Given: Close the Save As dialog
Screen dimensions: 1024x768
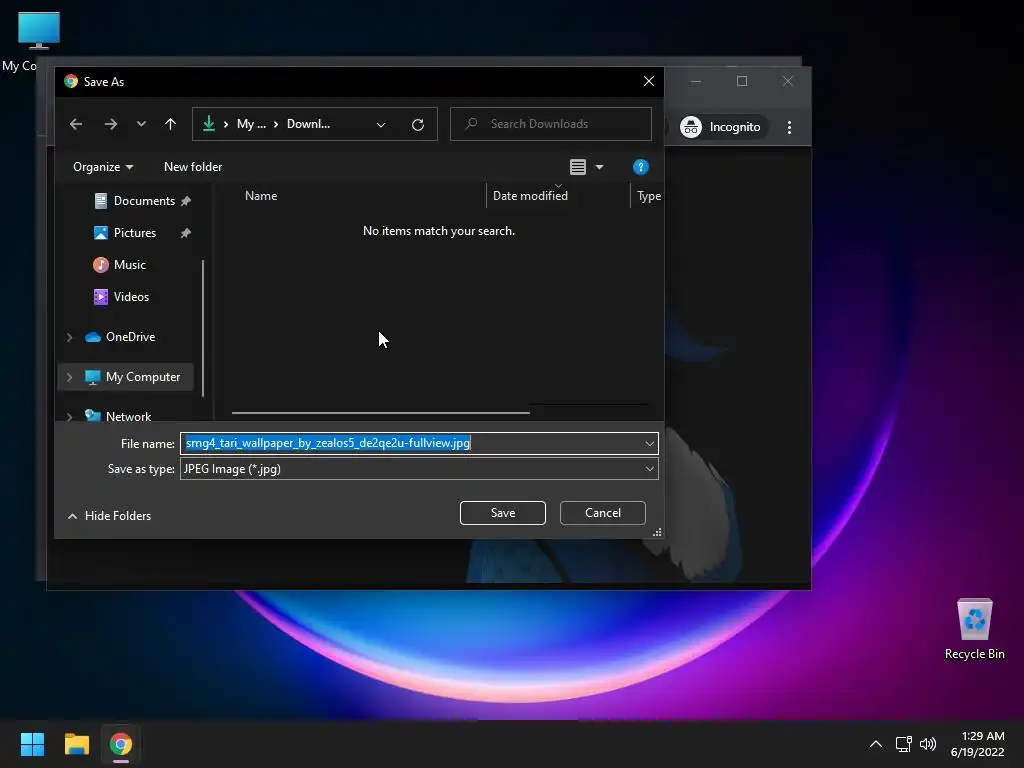Looking at the screenshot, I should 648,82.
